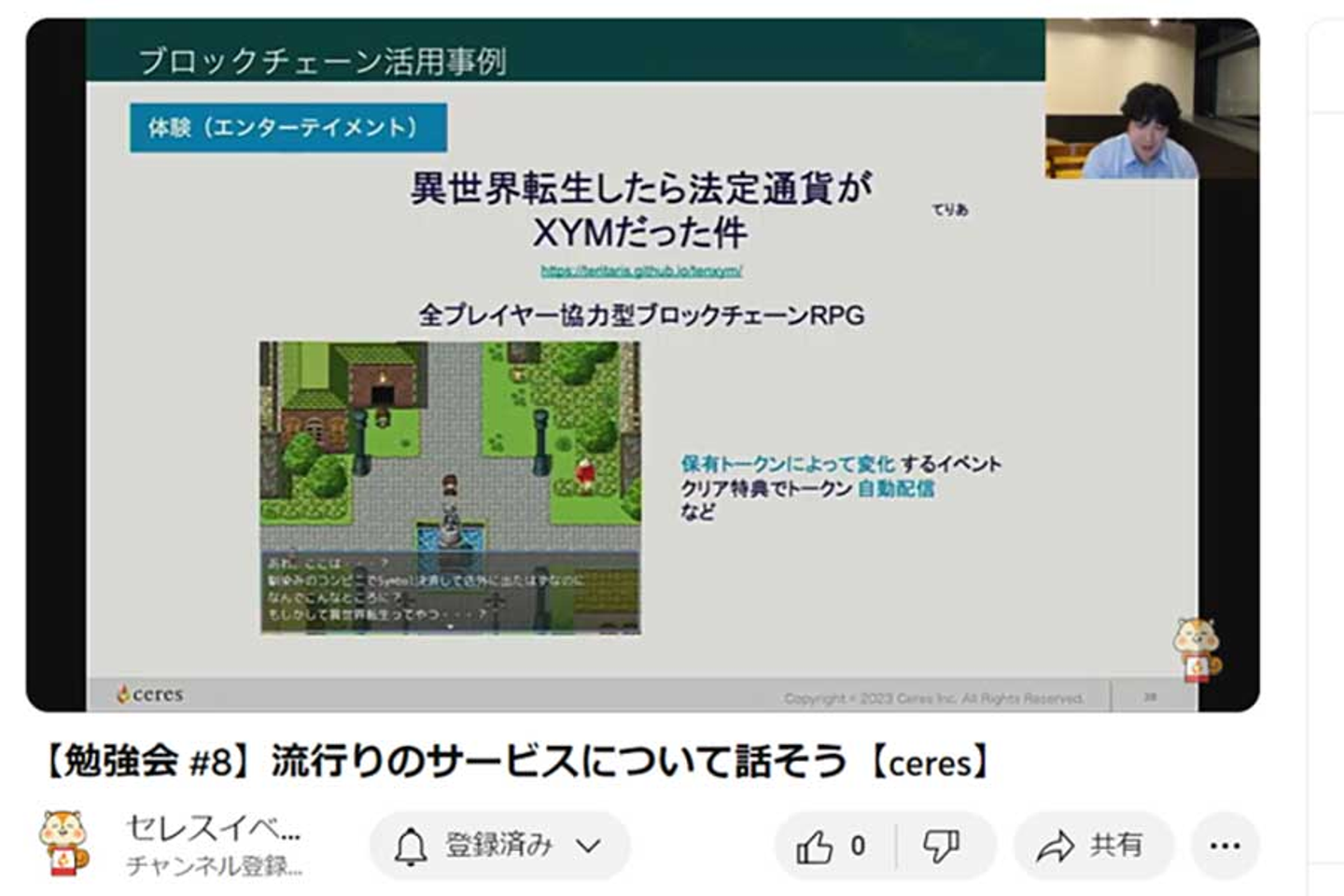Click the github.io URL on the slide
1344x896 pixels.
(641, 271)
